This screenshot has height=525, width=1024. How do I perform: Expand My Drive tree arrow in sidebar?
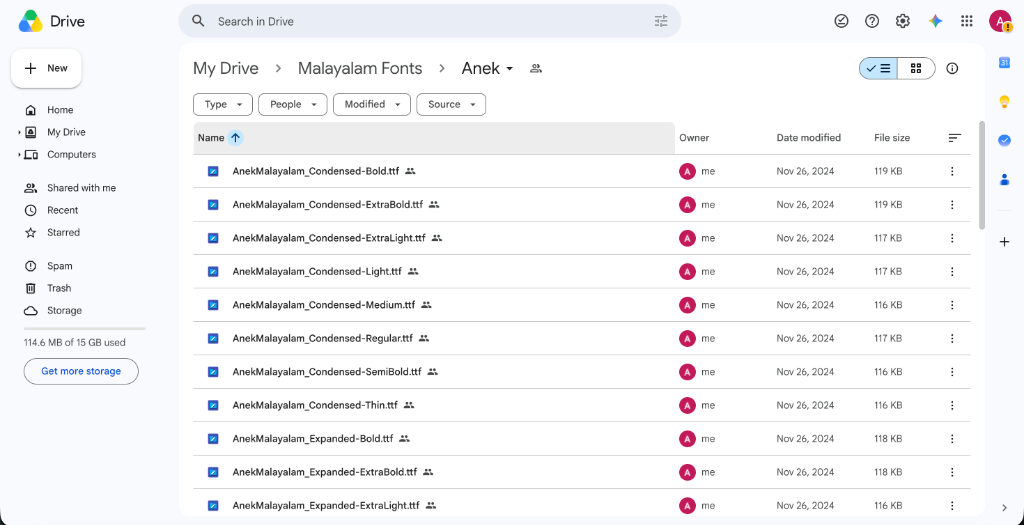click(x=19, y=133)
